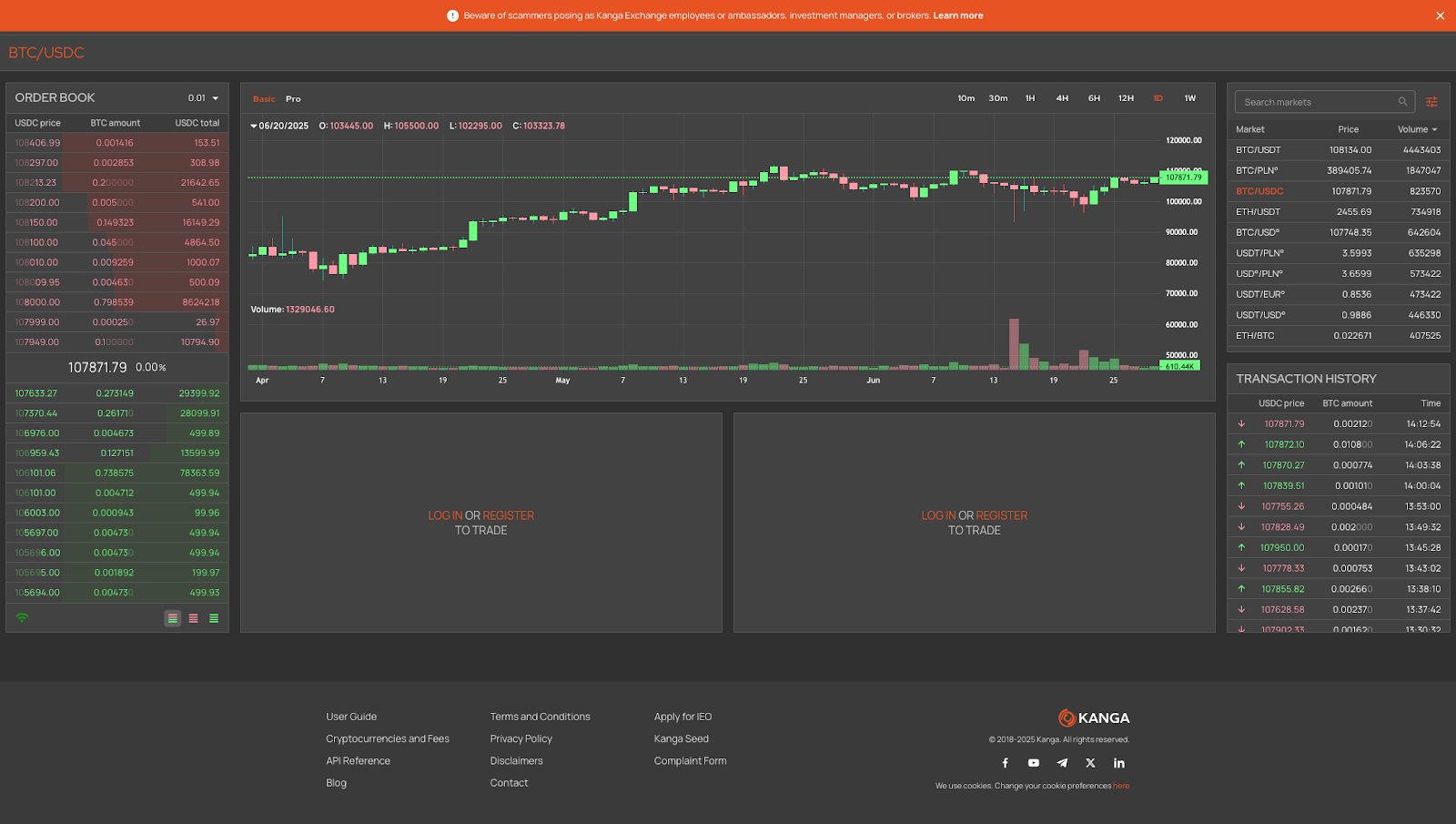Screen dimensions: 1456x824
Task: Open the Kanga X (Twitter) icon
Action: [x=1090, y=763]
